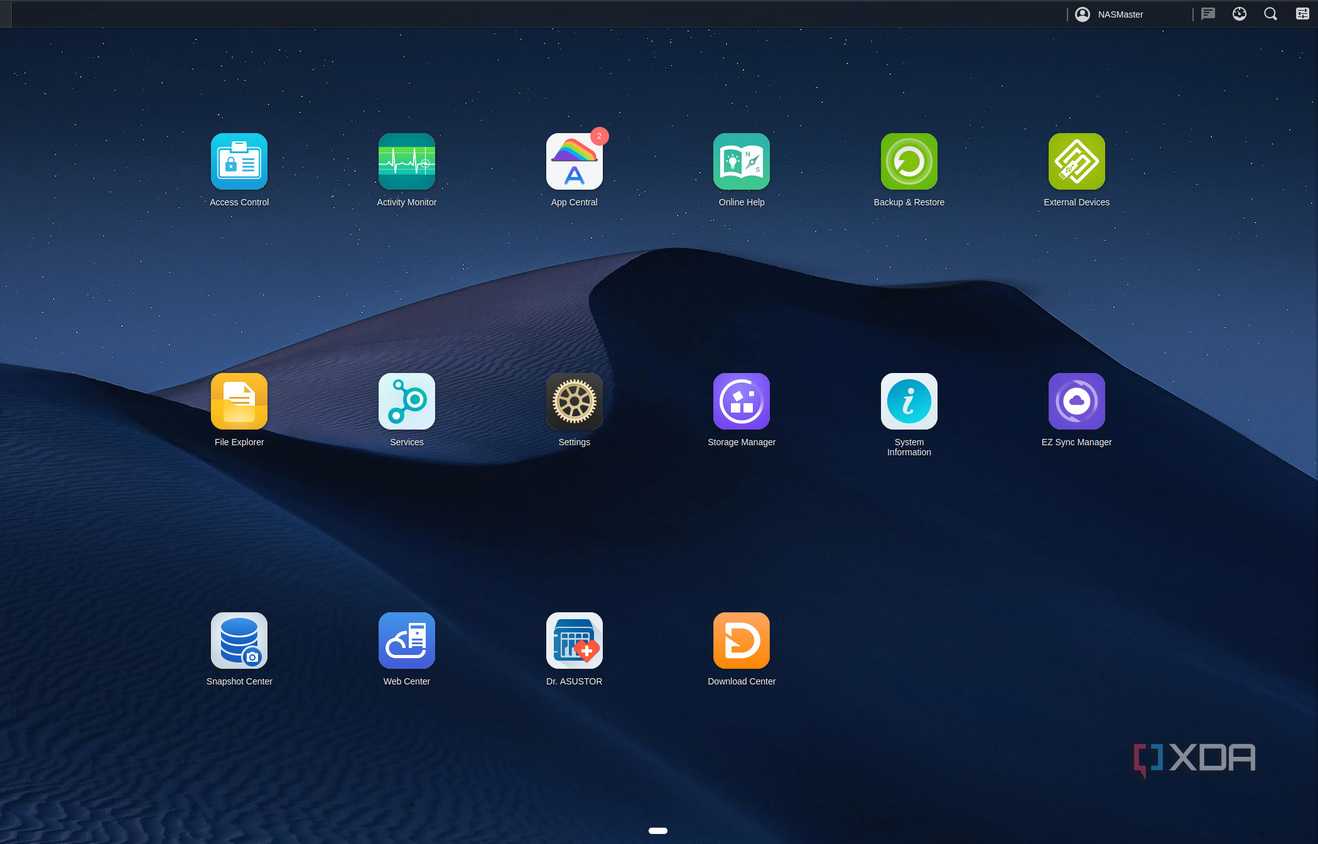Open the Settings gear app
Screen dimensions: 1318x844
tap(574, 401)
